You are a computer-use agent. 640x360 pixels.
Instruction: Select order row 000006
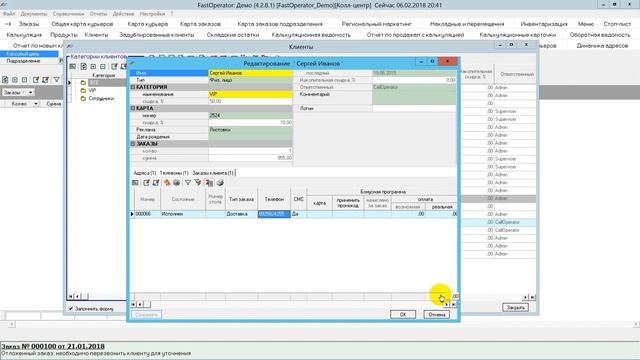point(293,214)
